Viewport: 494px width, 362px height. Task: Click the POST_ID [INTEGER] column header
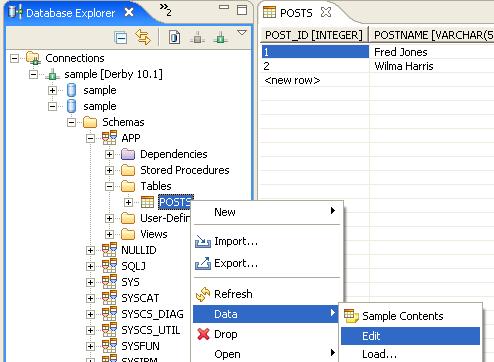coord(314,35)
